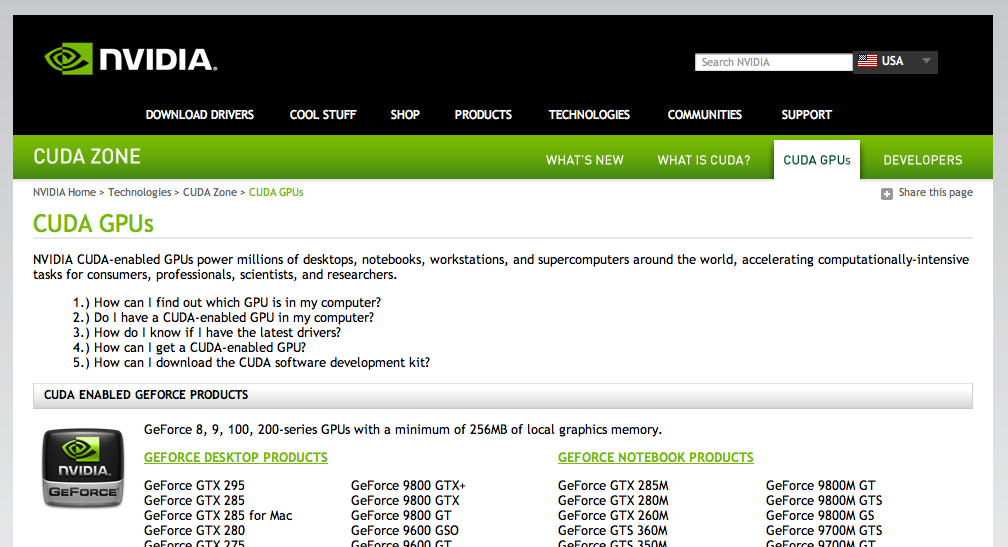This screenshot has width=1008, height=547.
Task: Click GeForce GTX 285M text
Action: click(x=613, y=485)
